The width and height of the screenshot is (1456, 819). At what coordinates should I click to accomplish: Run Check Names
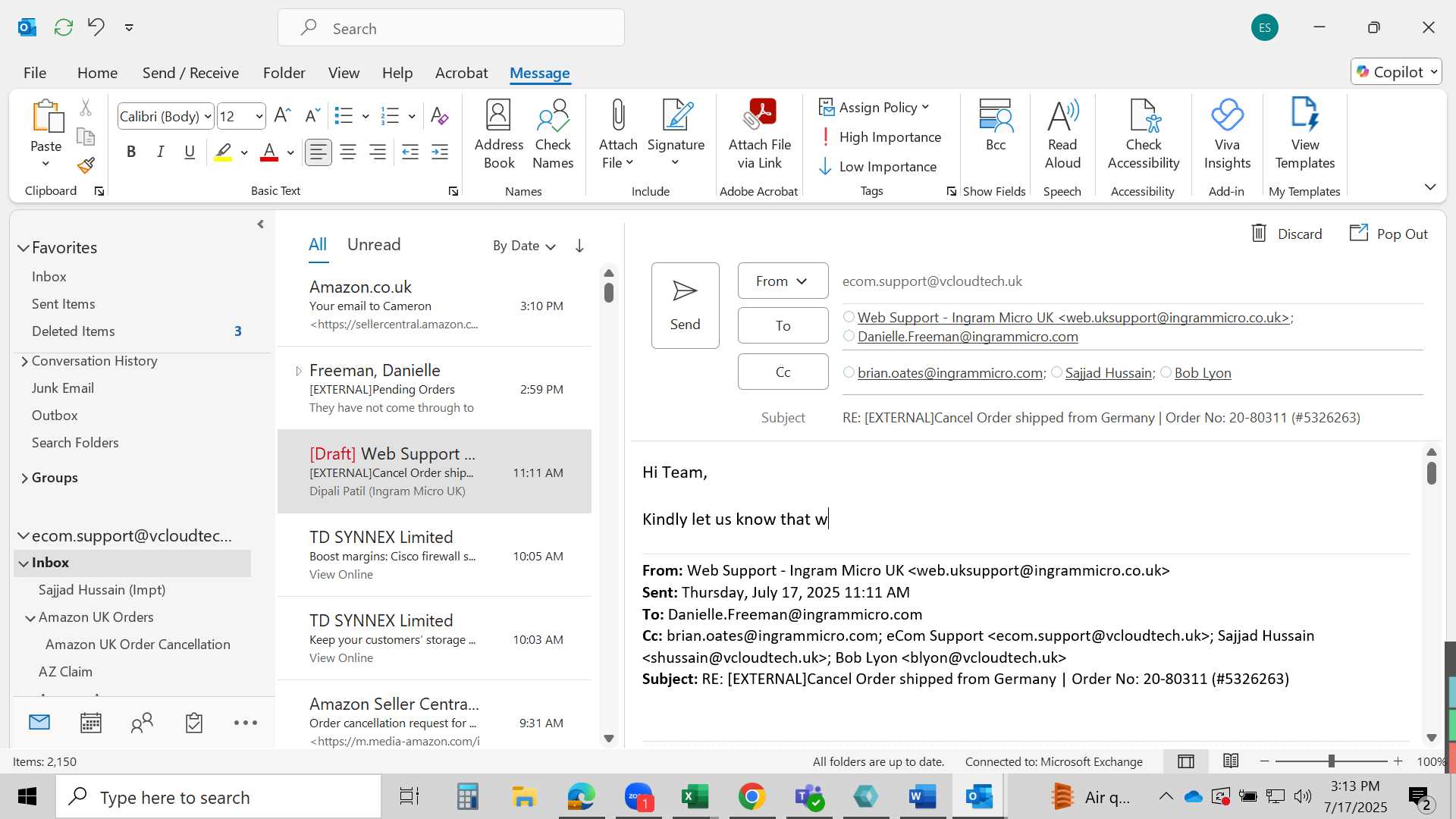click(x=553, y=135)
